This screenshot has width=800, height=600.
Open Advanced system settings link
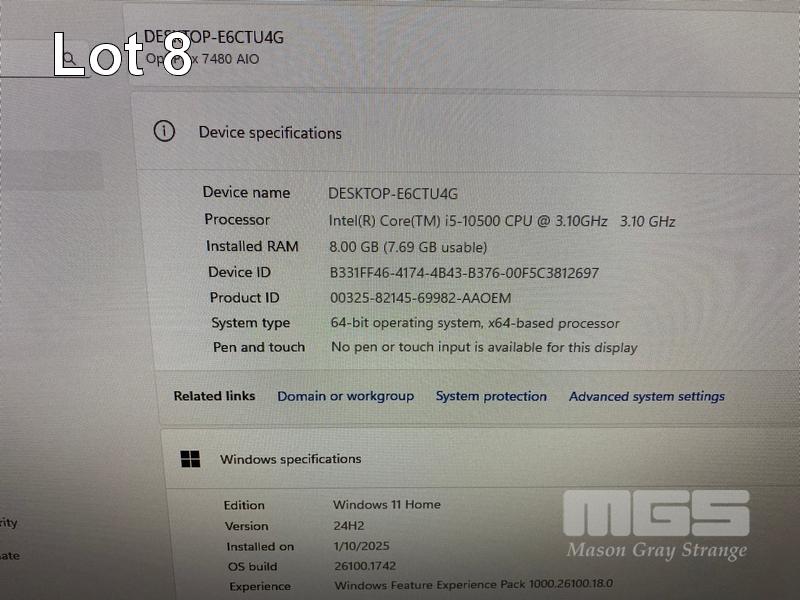click(646, 396)
